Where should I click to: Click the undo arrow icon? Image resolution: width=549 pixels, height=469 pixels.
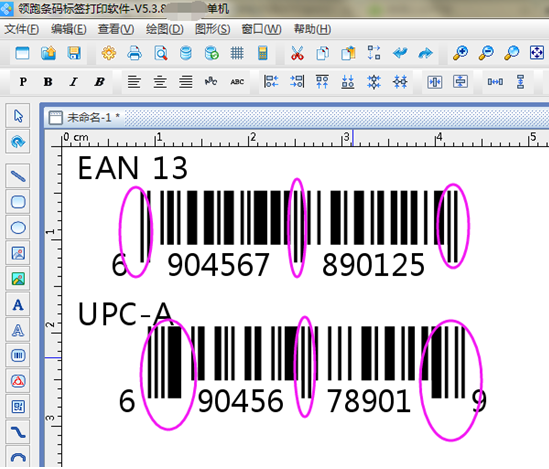[x=400, y=53]
